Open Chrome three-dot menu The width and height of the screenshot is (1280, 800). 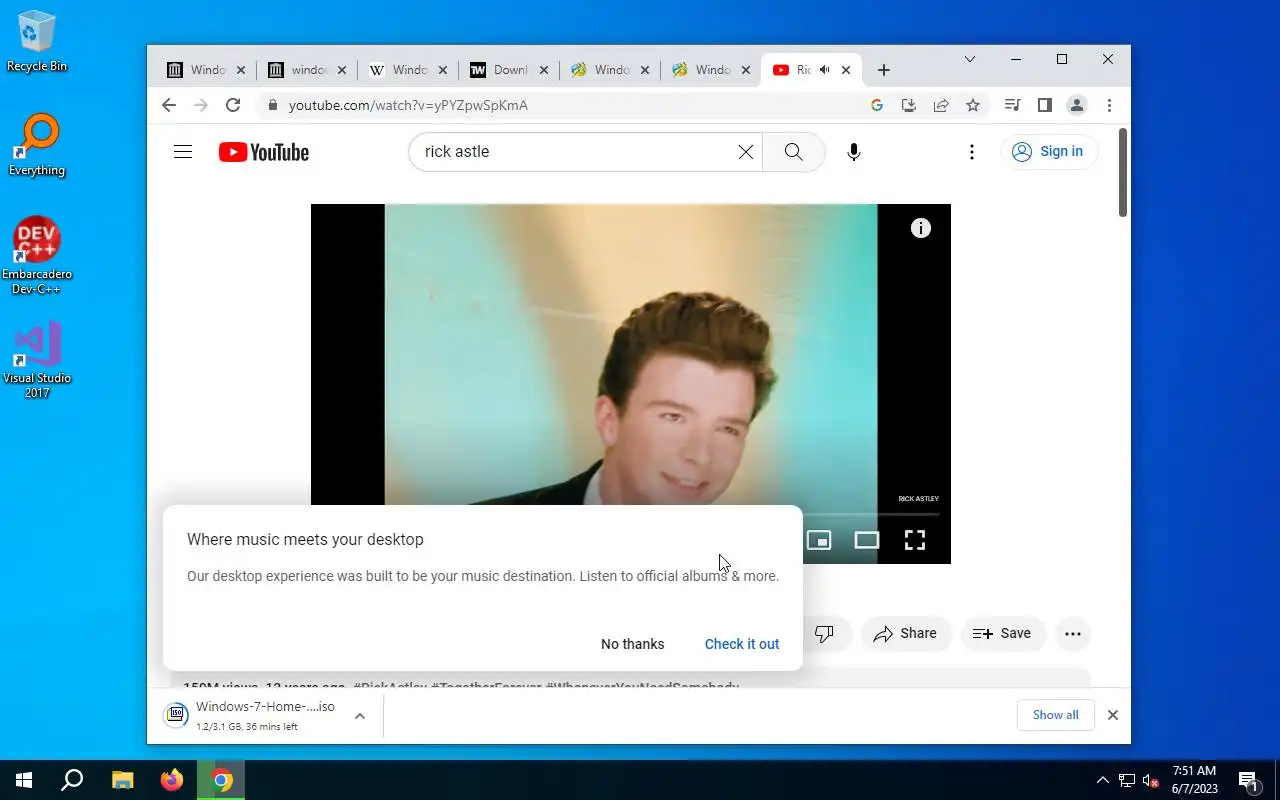pos(1109,105)
